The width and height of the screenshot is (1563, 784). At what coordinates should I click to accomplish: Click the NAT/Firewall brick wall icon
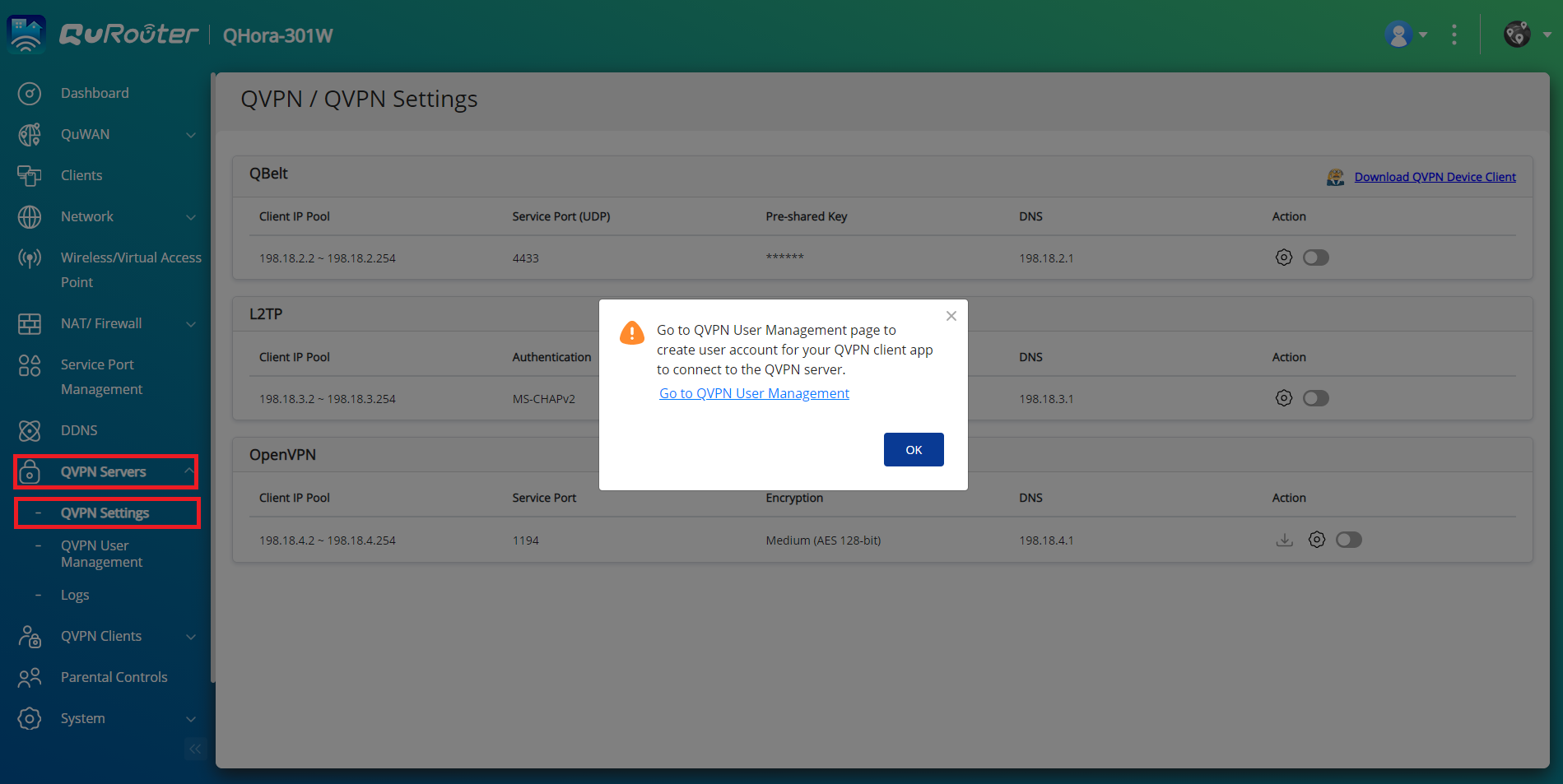30,324
